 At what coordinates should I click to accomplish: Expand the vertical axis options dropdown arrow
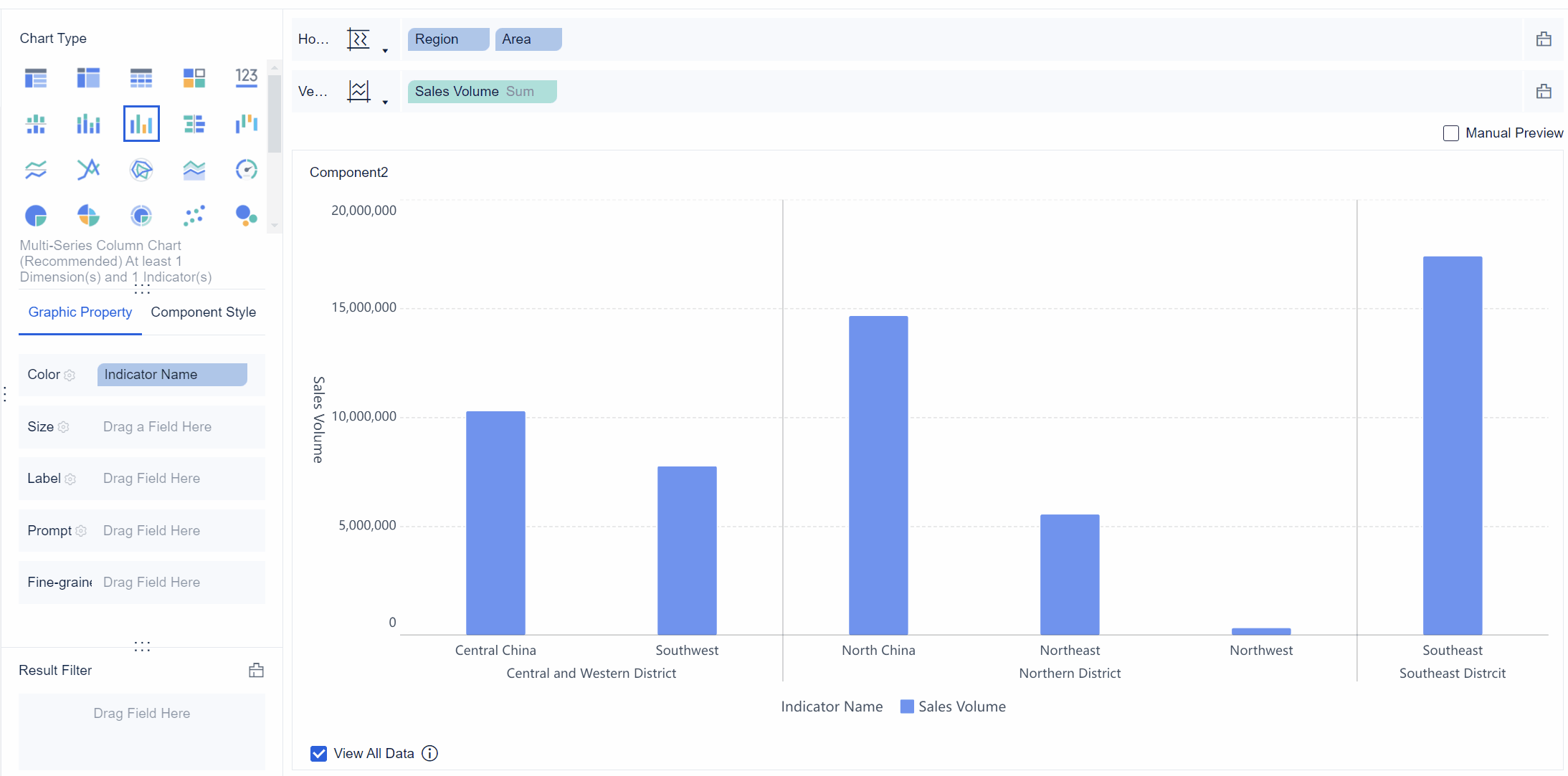point(385,102)
